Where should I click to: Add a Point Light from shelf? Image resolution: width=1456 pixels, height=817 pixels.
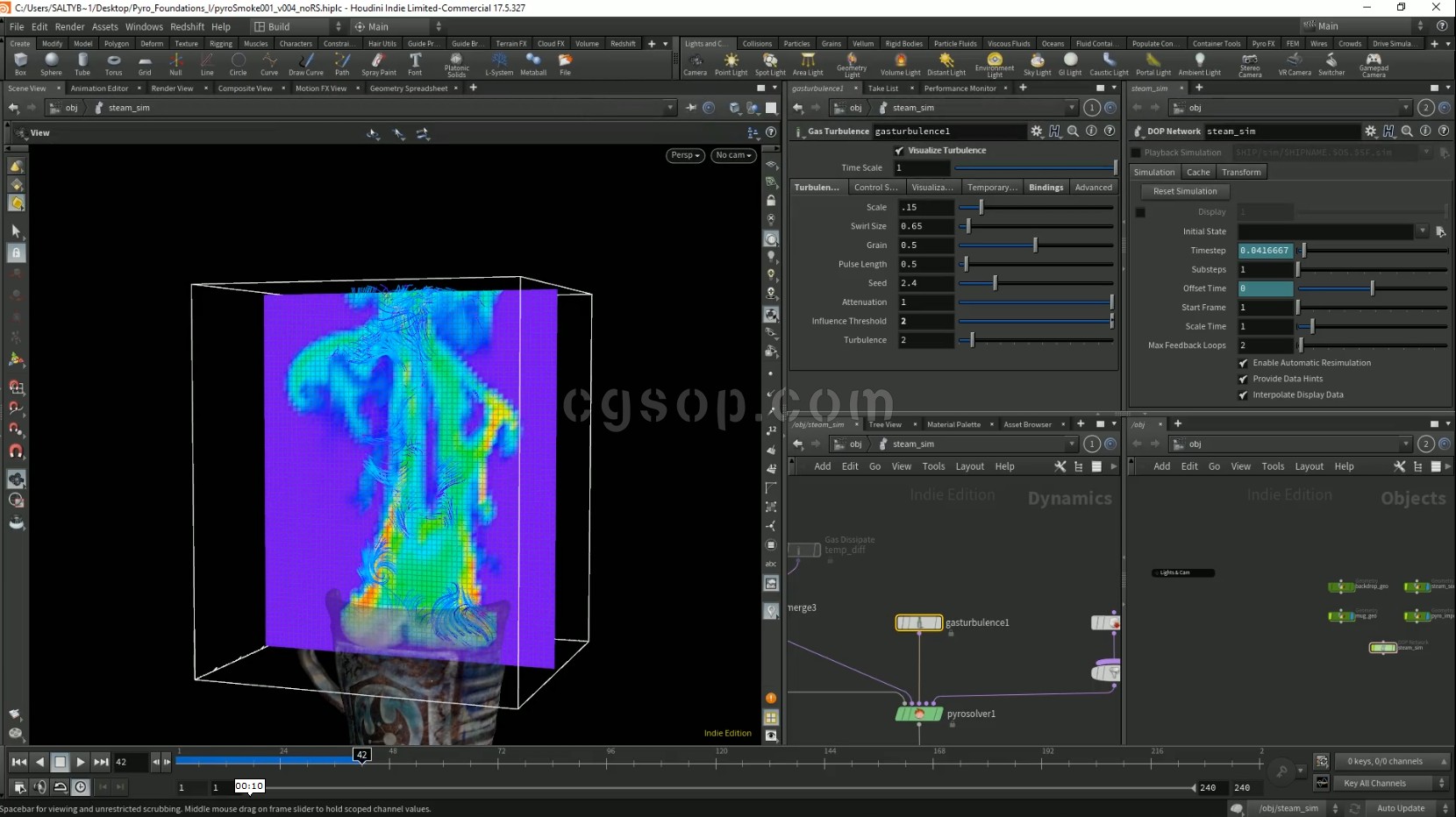731,63
